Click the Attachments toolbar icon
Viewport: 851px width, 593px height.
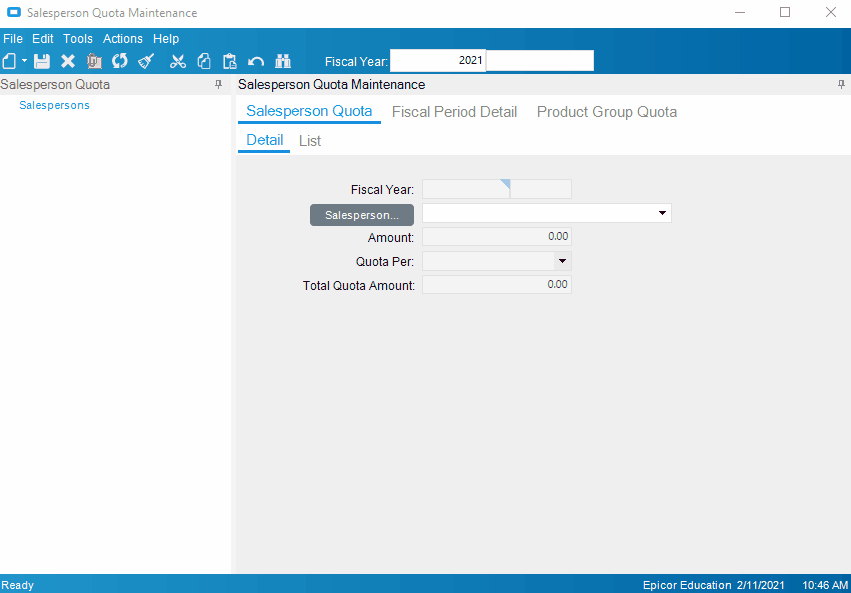click(94, 61)
